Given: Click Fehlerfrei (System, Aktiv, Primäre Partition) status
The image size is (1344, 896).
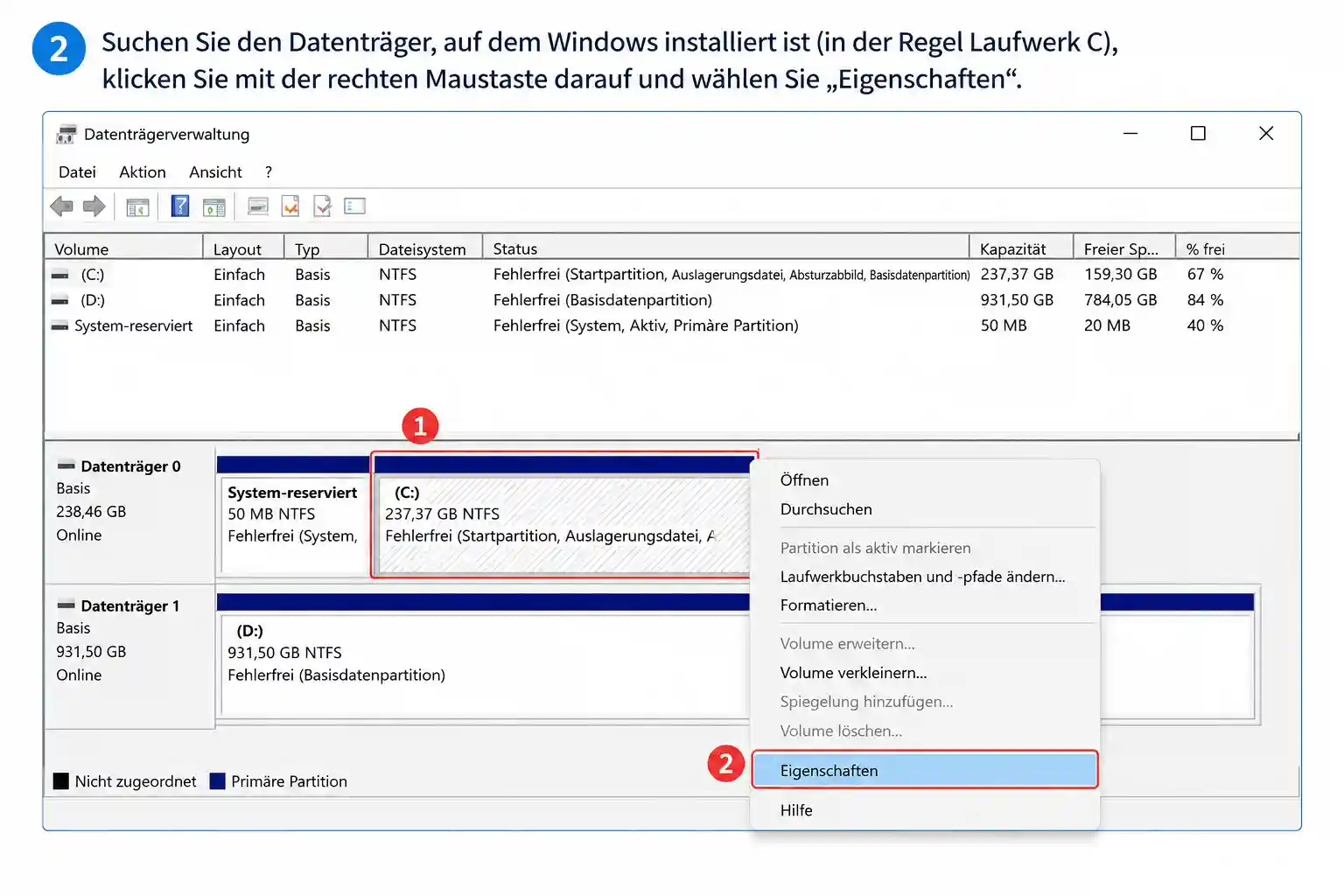Looking at the screenshot, I should (x=646, y=325).
